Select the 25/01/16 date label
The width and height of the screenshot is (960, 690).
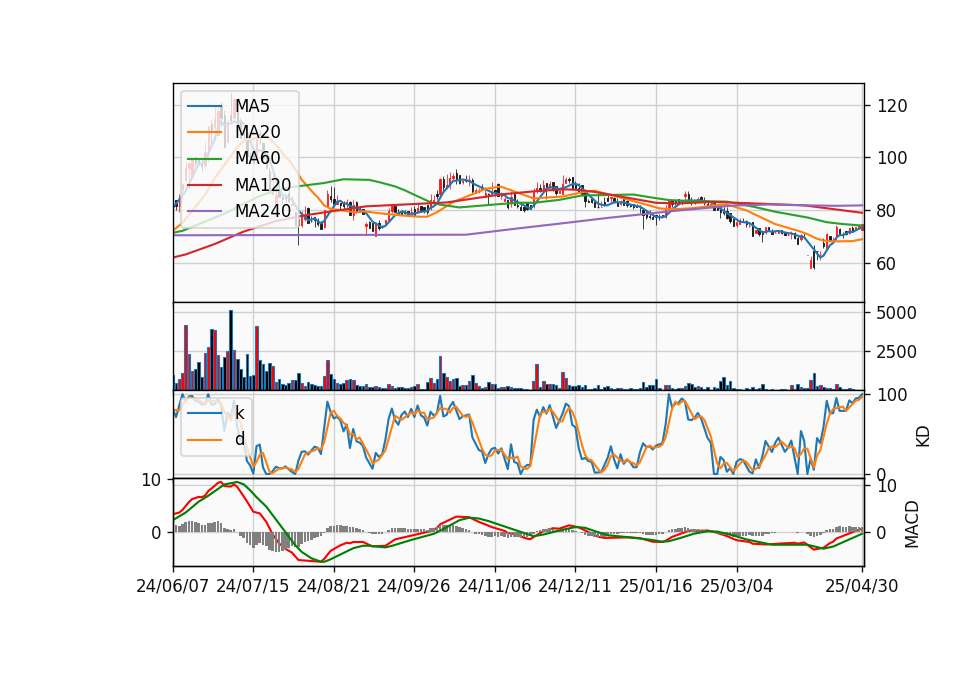[x=656, y=586]
